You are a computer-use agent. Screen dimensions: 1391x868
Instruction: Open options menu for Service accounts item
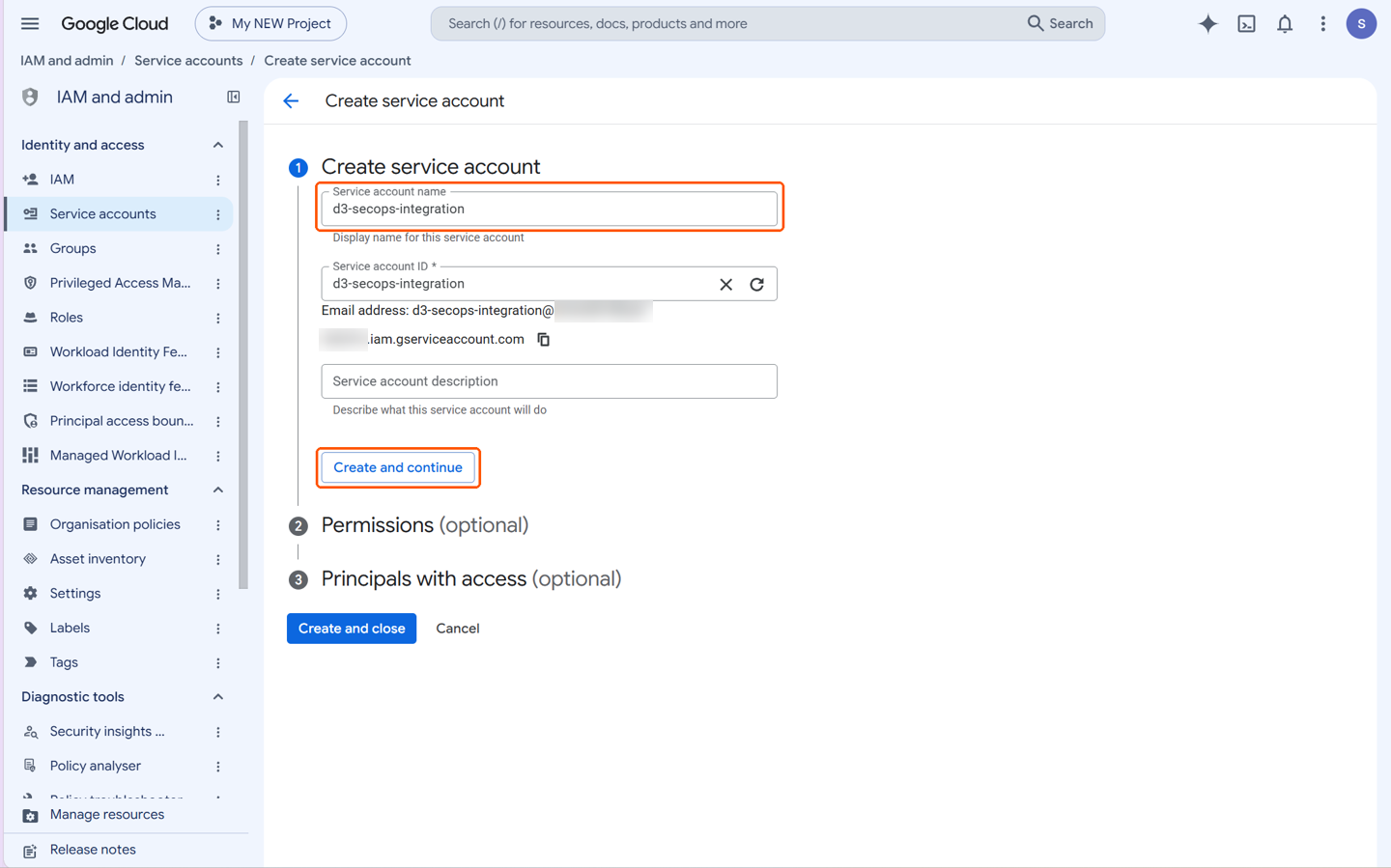[x=218, y=214]
